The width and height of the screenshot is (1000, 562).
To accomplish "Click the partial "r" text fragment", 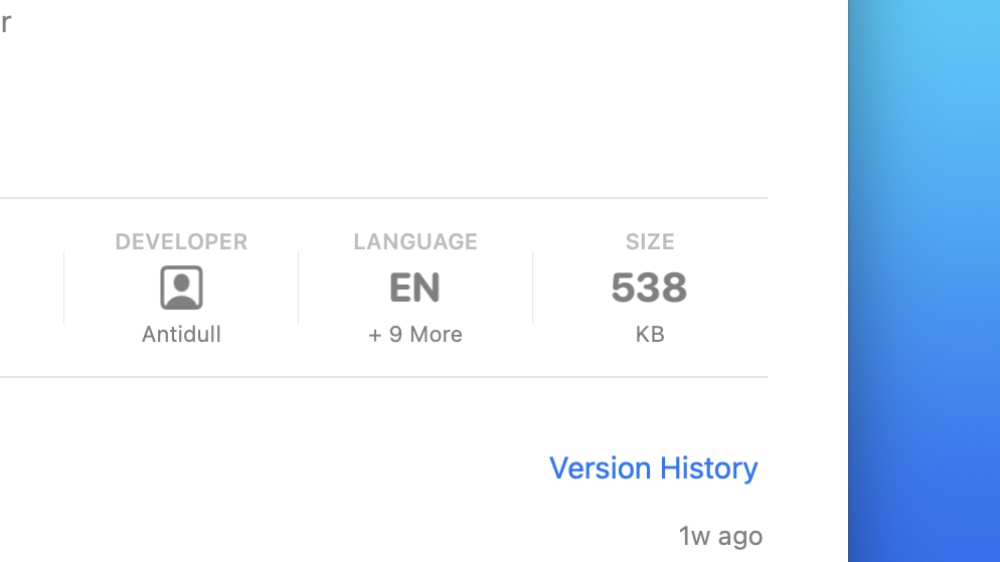I will pos(5,23).
